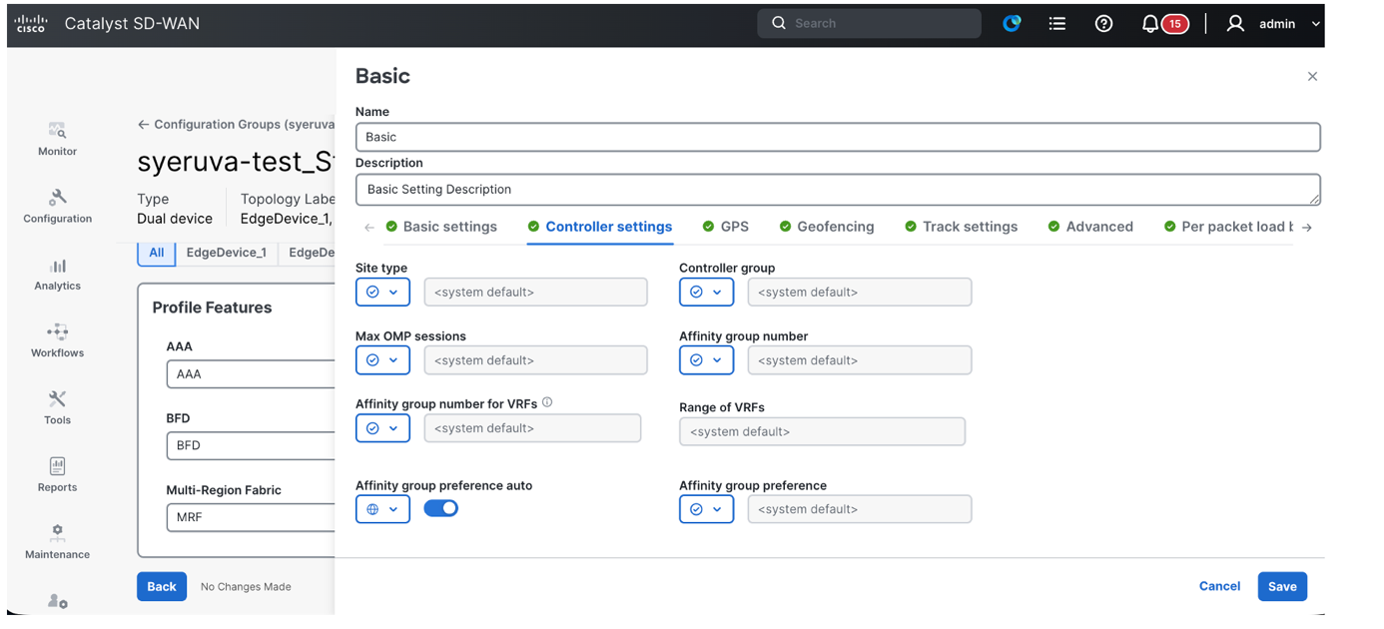Click the 'Profile Features' heading
Screen dimensions: 1384x629
click(x=212, y=308)
